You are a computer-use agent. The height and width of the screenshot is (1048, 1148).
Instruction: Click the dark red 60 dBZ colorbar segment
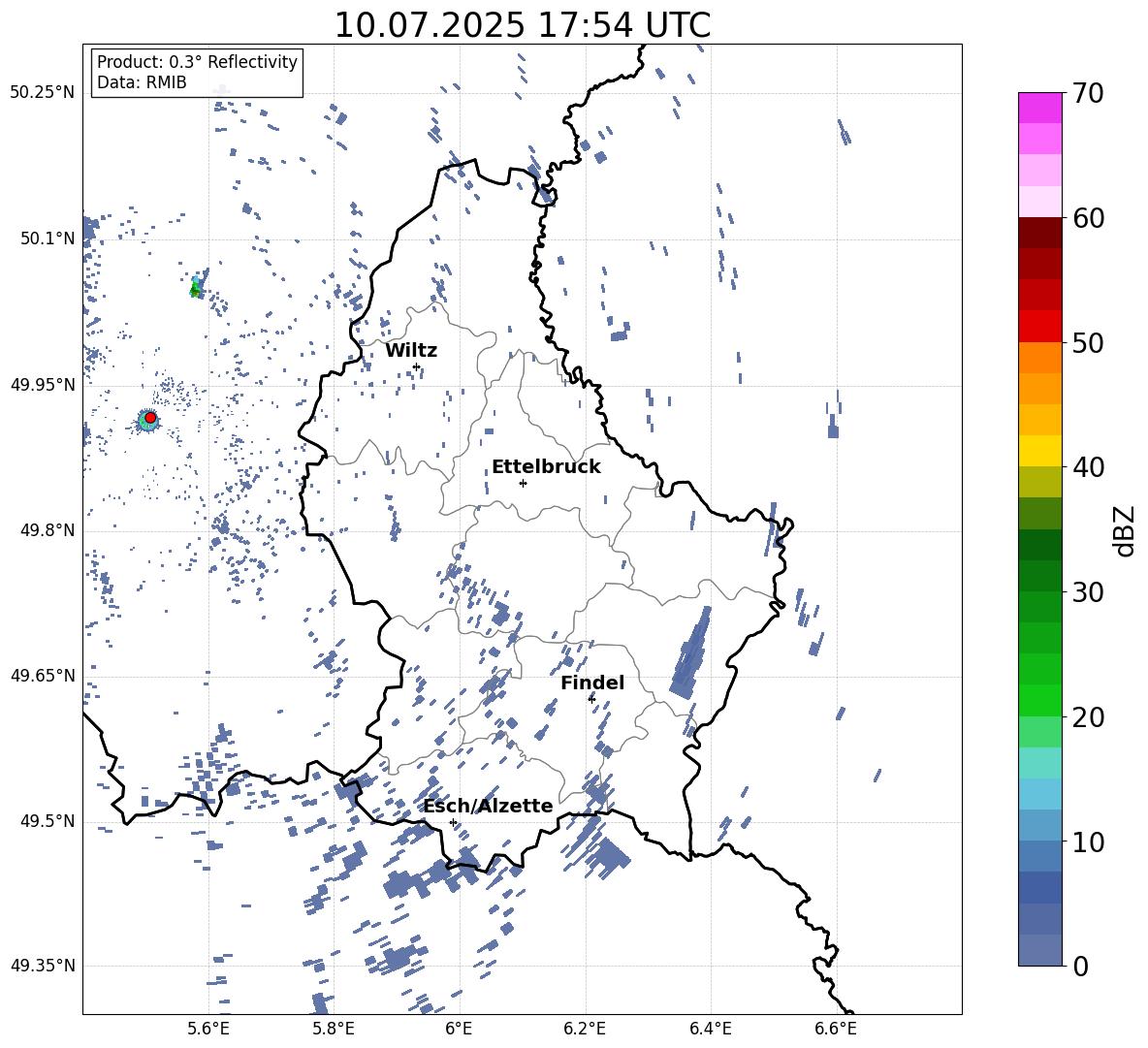(x=1039, y=232)
